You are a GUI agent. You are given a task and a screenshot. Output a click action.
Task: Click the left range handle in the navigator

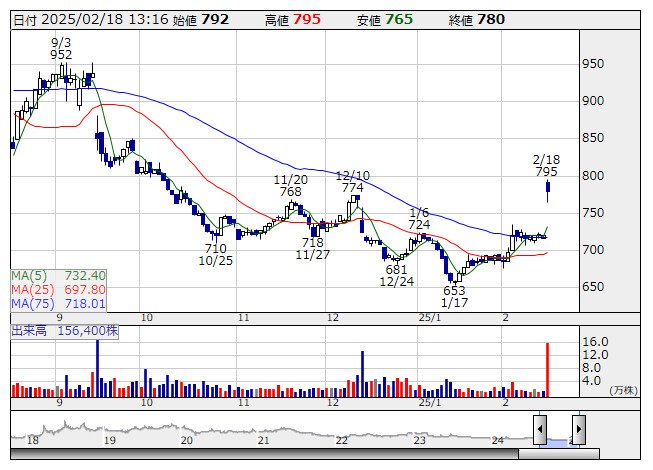tap(540, 429)
